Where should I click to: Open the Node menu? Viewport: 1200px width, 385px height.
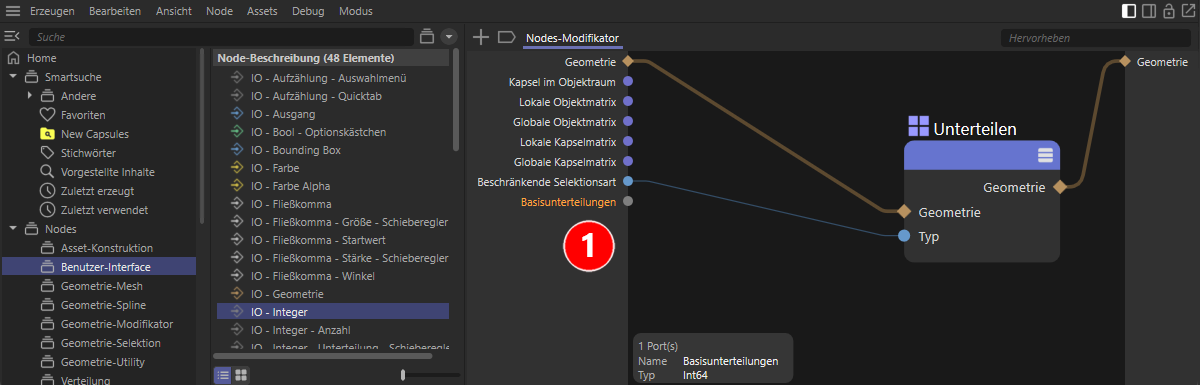pyautogui.click(x=219, y=11)
